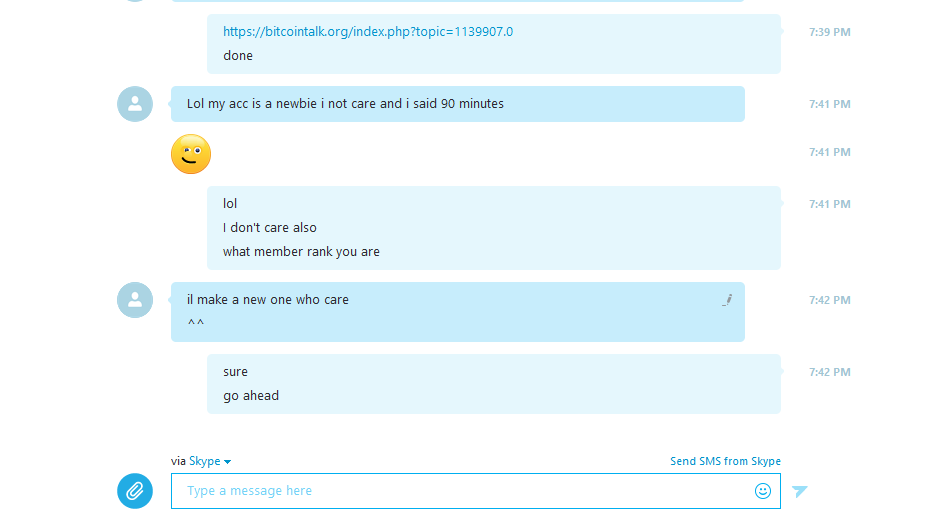The height and width of the screenshot is (521, 945).
Task: Open the emoticon picker smiley icon
Action: click(762, 491)
